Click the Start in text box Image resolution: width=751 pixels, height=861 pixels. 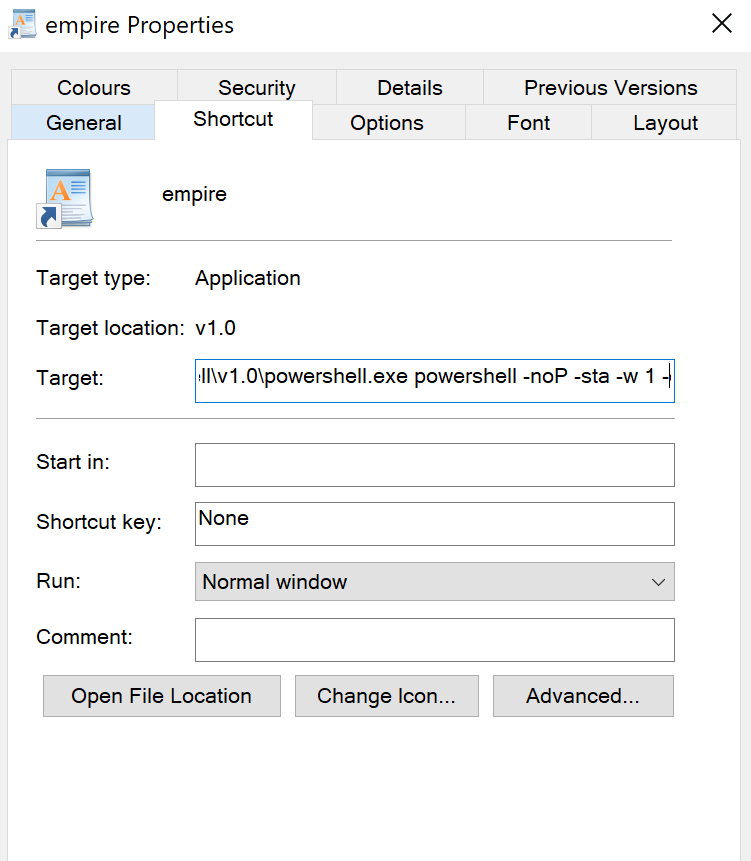click(434, 464)
